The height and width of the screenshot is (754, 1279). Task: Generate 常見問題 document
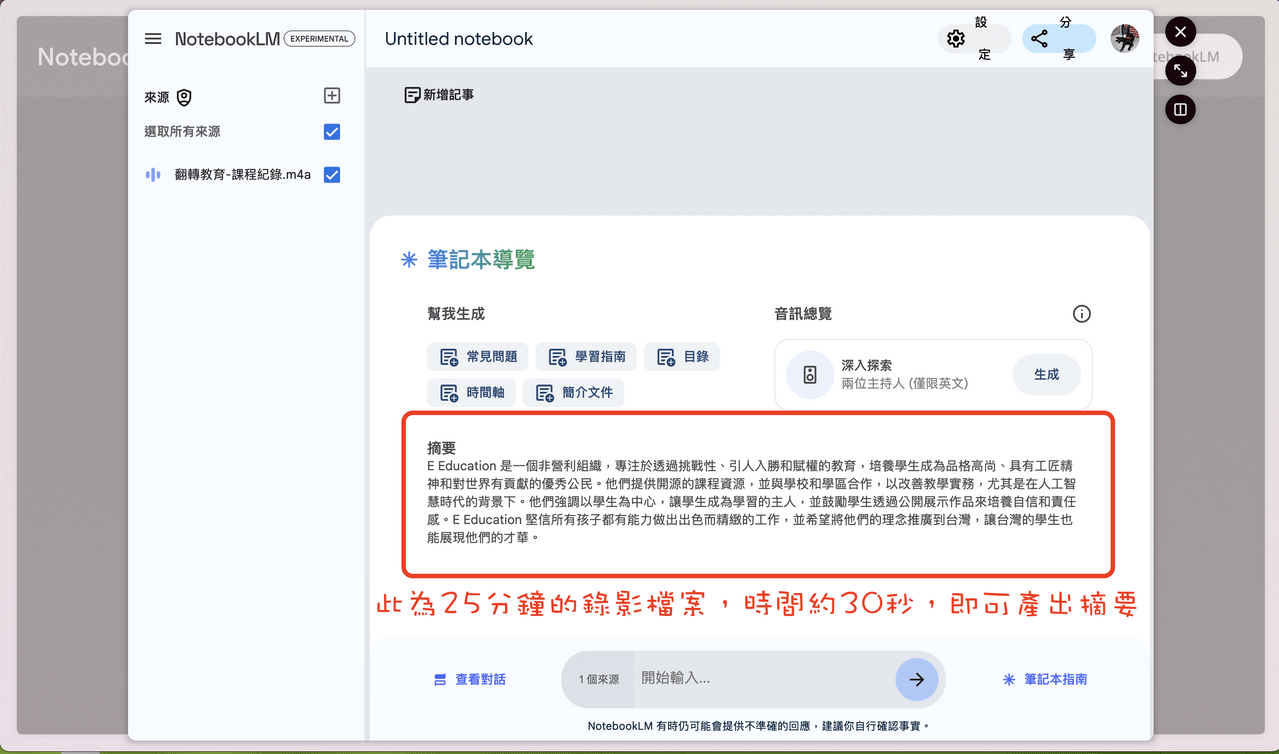tap(478, 357)
